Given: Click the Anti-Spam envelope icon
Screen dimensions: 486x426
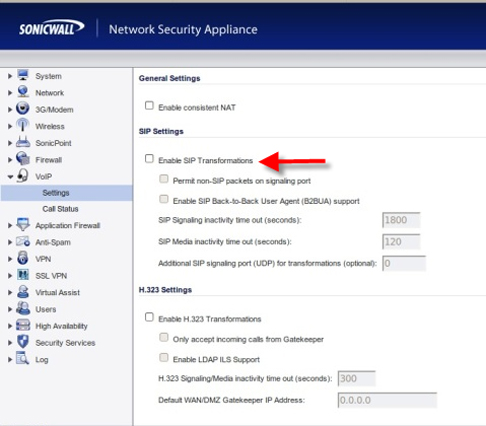Looking at the screenshot, I should (x=23, y=242).
